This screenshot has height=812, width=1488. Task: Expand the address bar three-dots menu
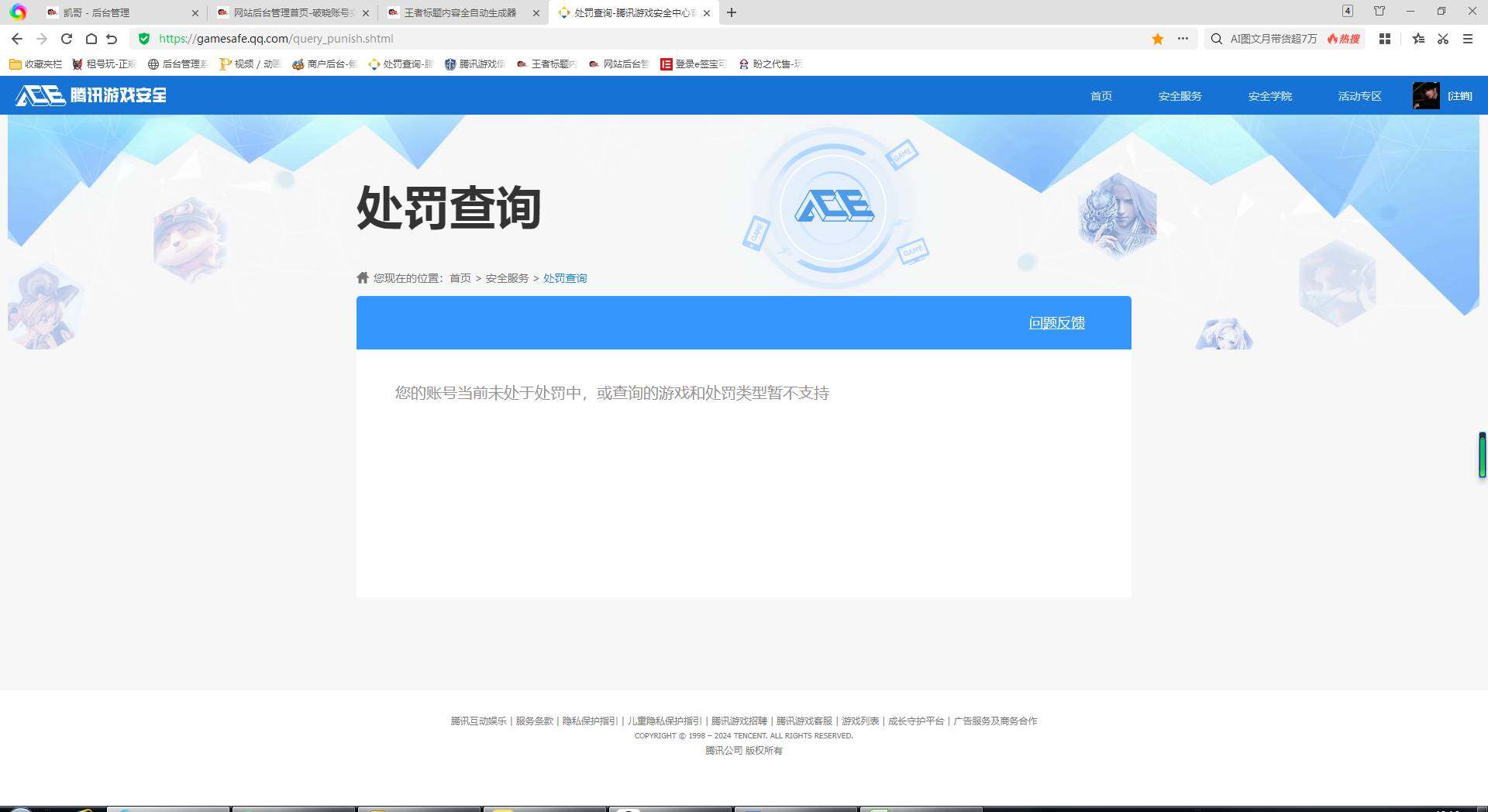(x=1183, y=39)
